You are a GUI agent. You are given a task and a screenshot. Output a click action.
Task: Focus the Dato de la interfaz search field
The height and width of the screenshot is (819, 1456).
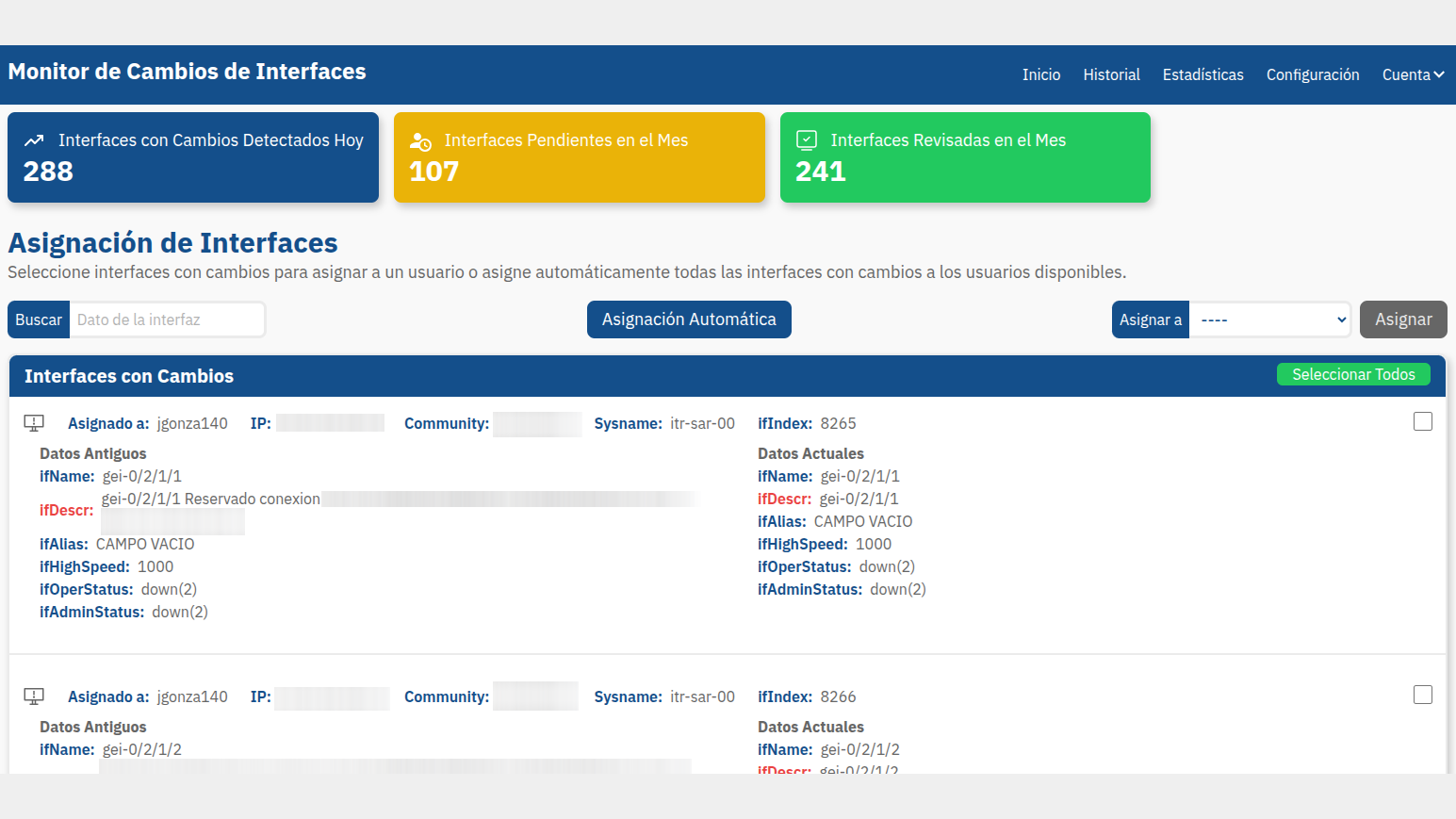pyautogui.click(x=168, y=319)
